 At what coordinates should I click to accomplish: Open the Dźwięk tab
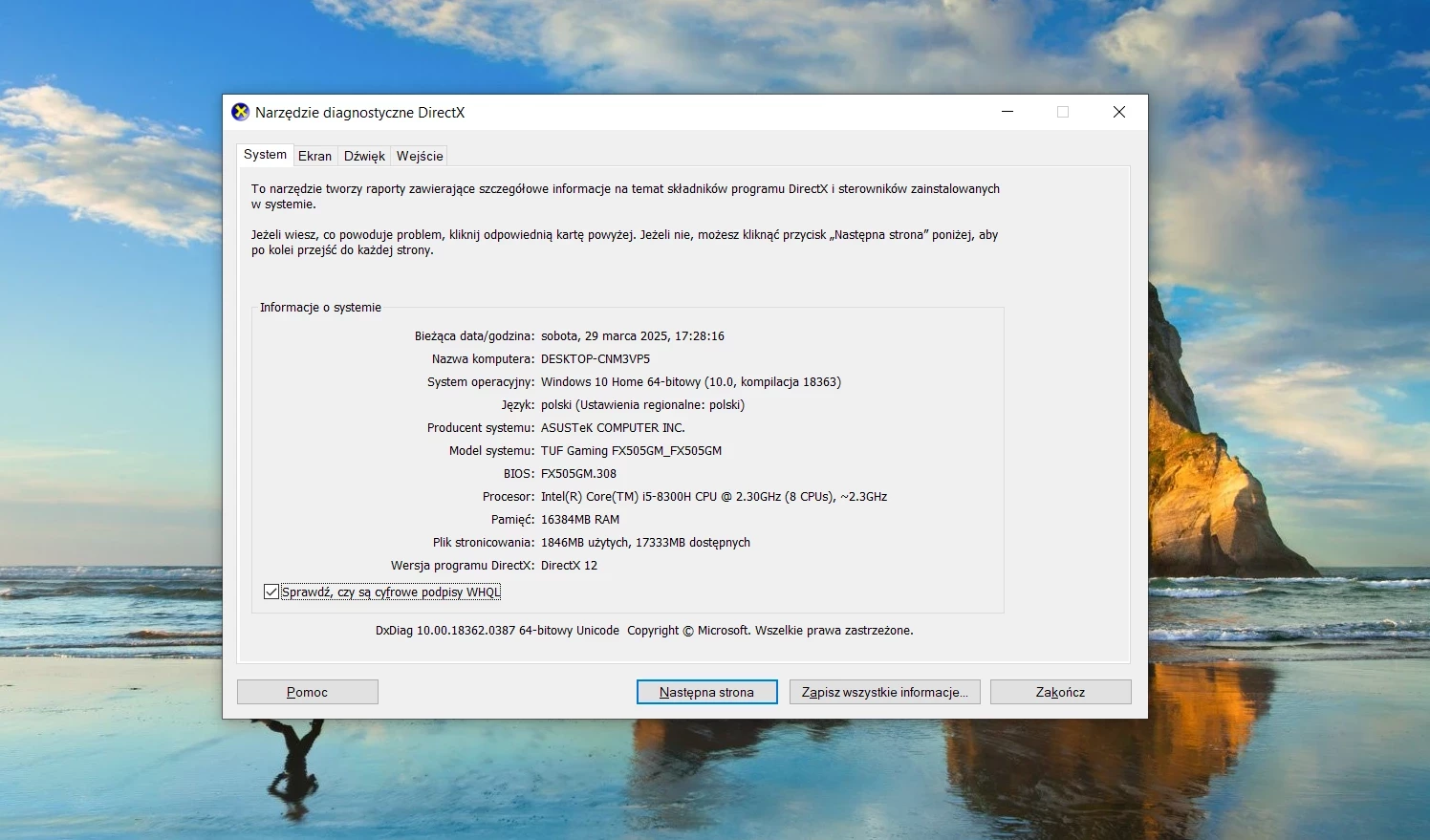364,156
